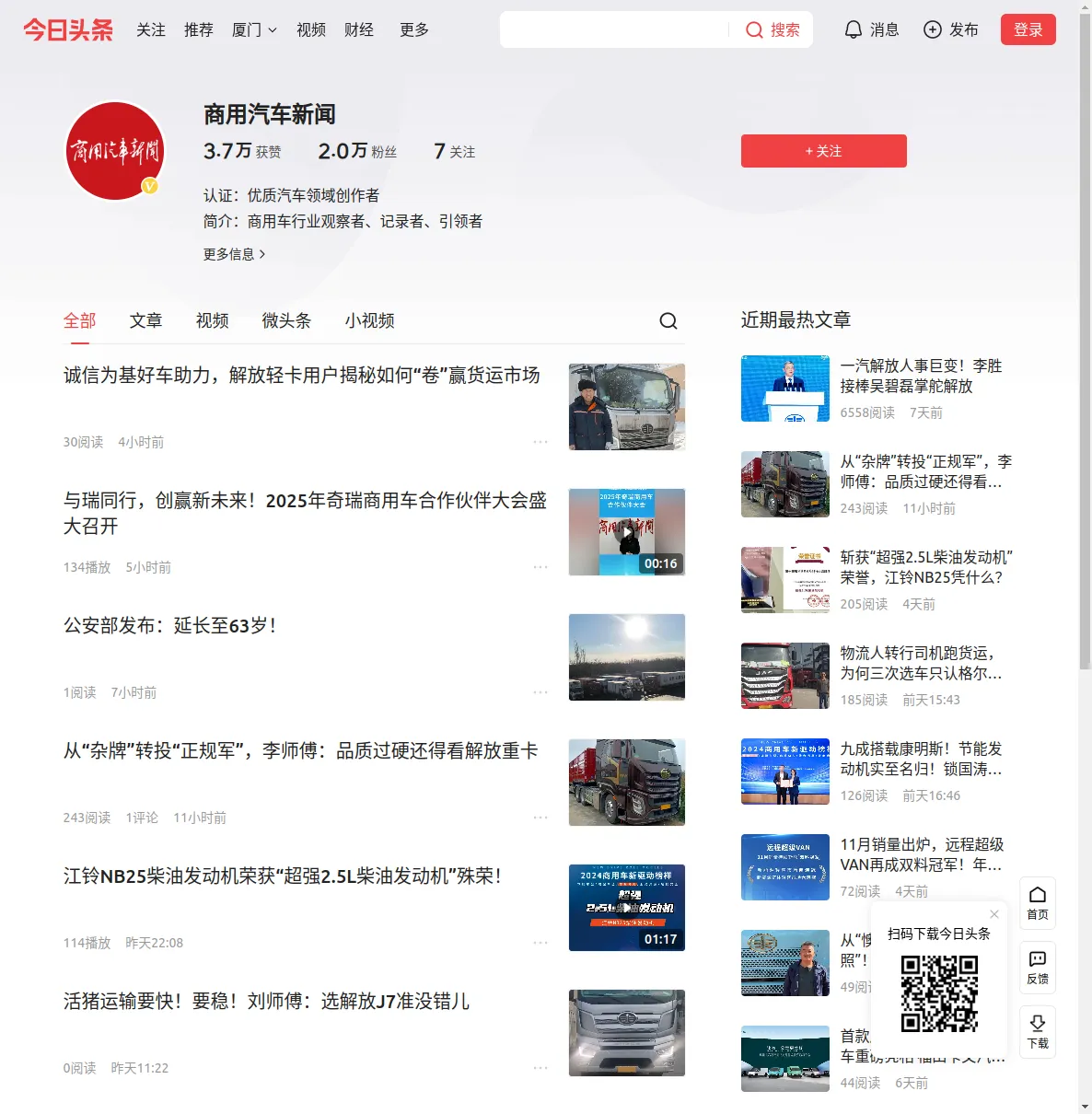
Task: Click the verified V badge on the avatar
Action: pyautogui.click(x=150, y=186)
